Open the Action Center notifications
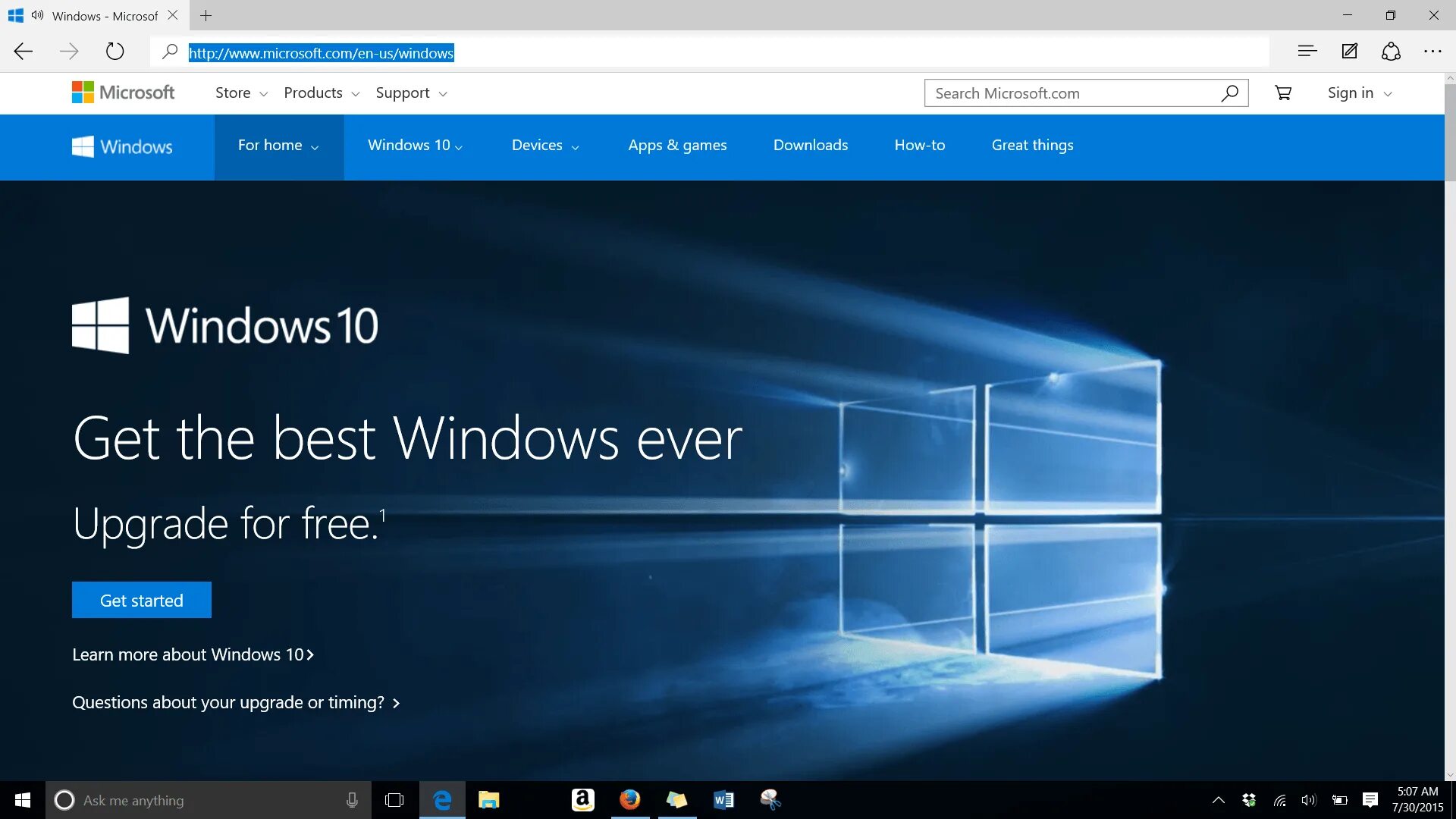Image resolution: width=1456 pixels, height=819 pixels. coord(1370,800)
